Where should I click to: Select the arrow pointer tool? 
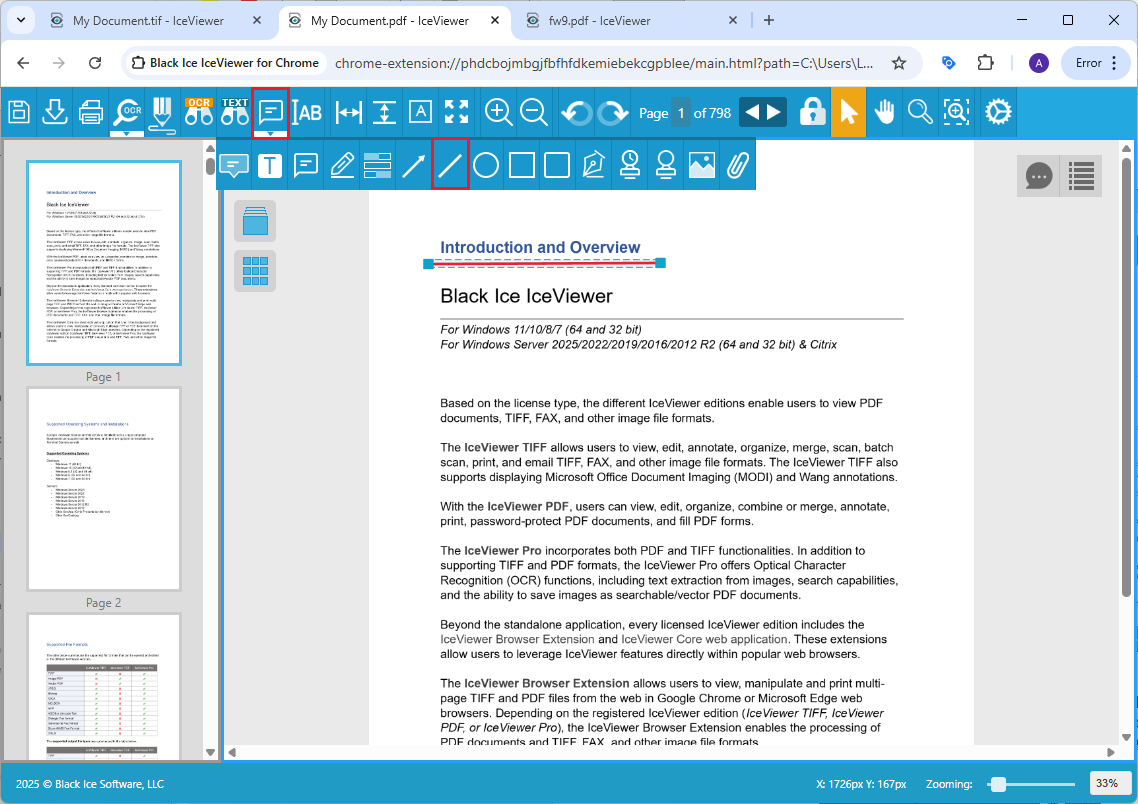(x=848, y=112)
